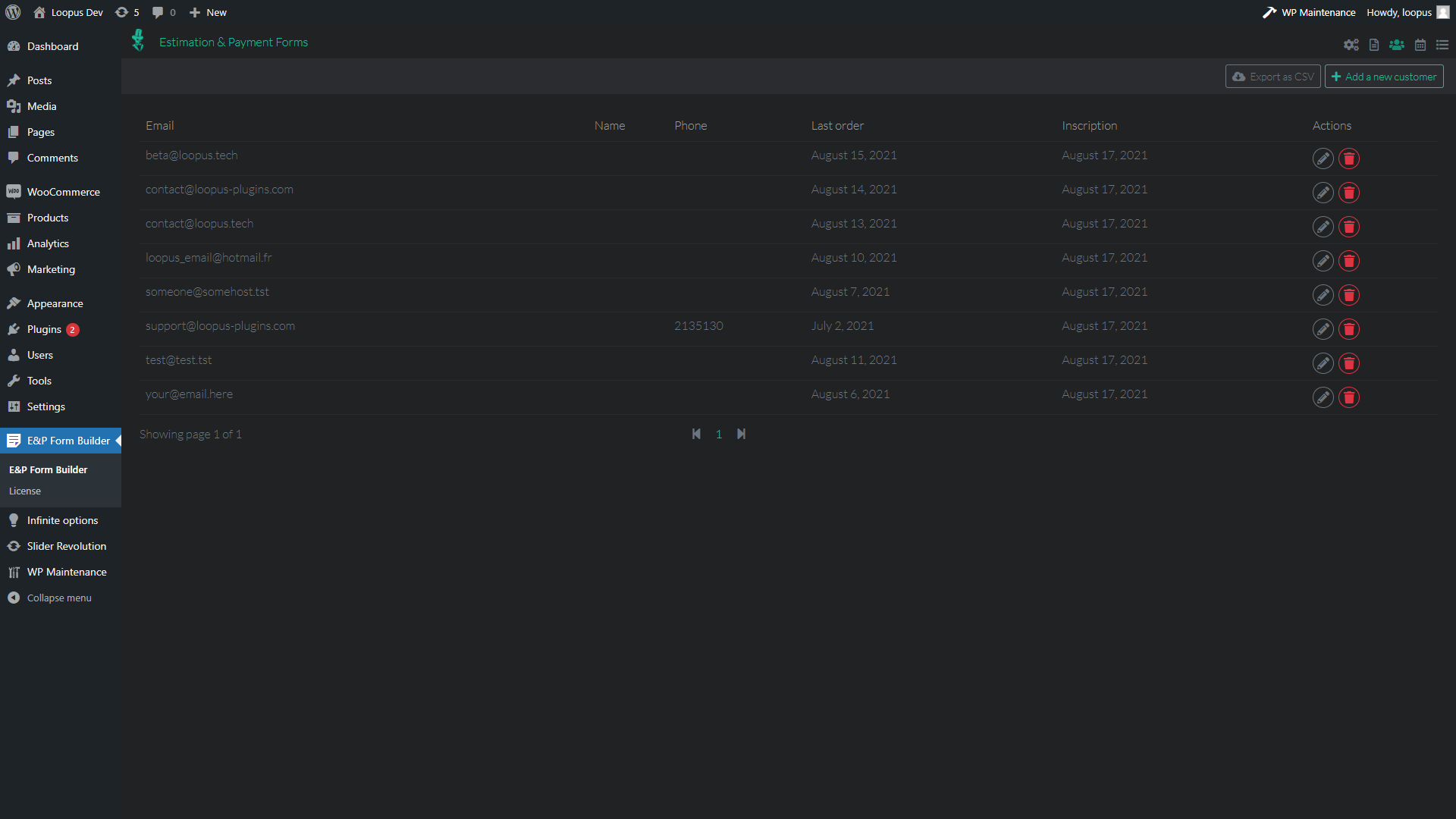Image resolution: width=1456 pixels, height=819 pixels.
Task: Open the orders list icon
Action: tap(1442, 45)
